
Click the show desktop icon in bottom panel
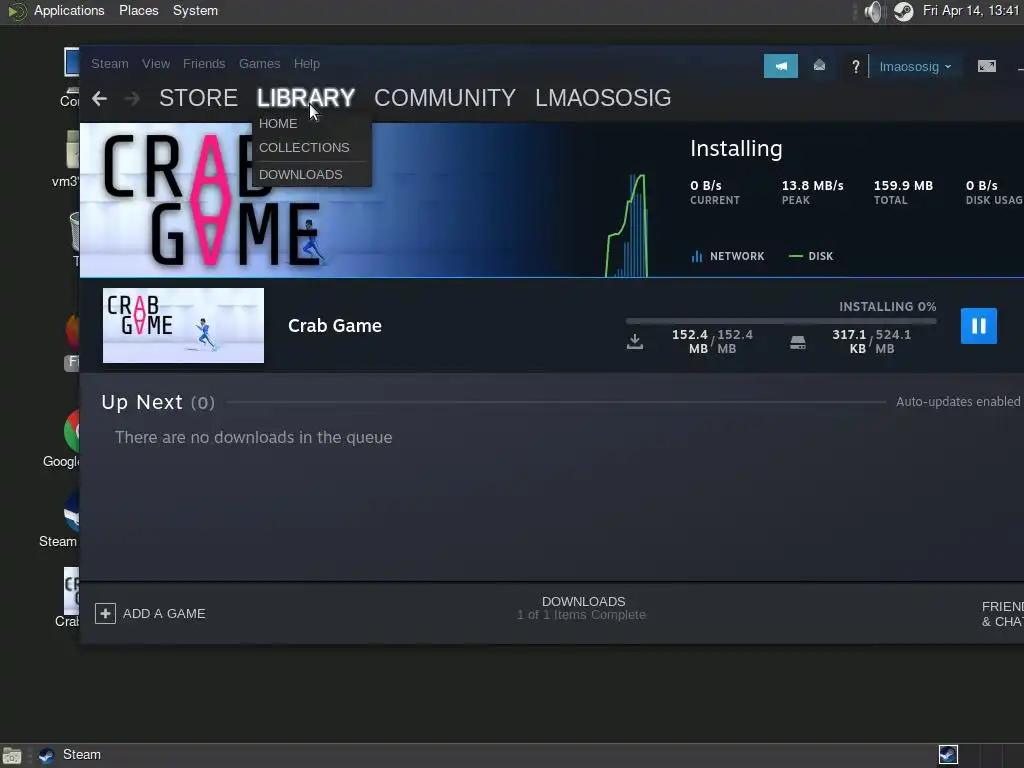[12, 756]
